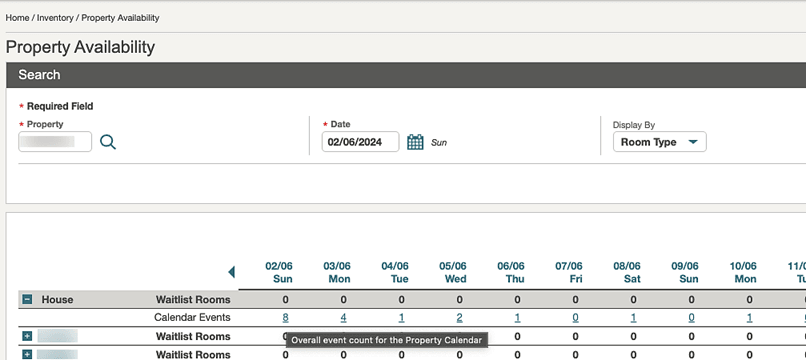Click the Calendar Events row label
The height and width of the screenshot is (360, 806).
[192, 318]
